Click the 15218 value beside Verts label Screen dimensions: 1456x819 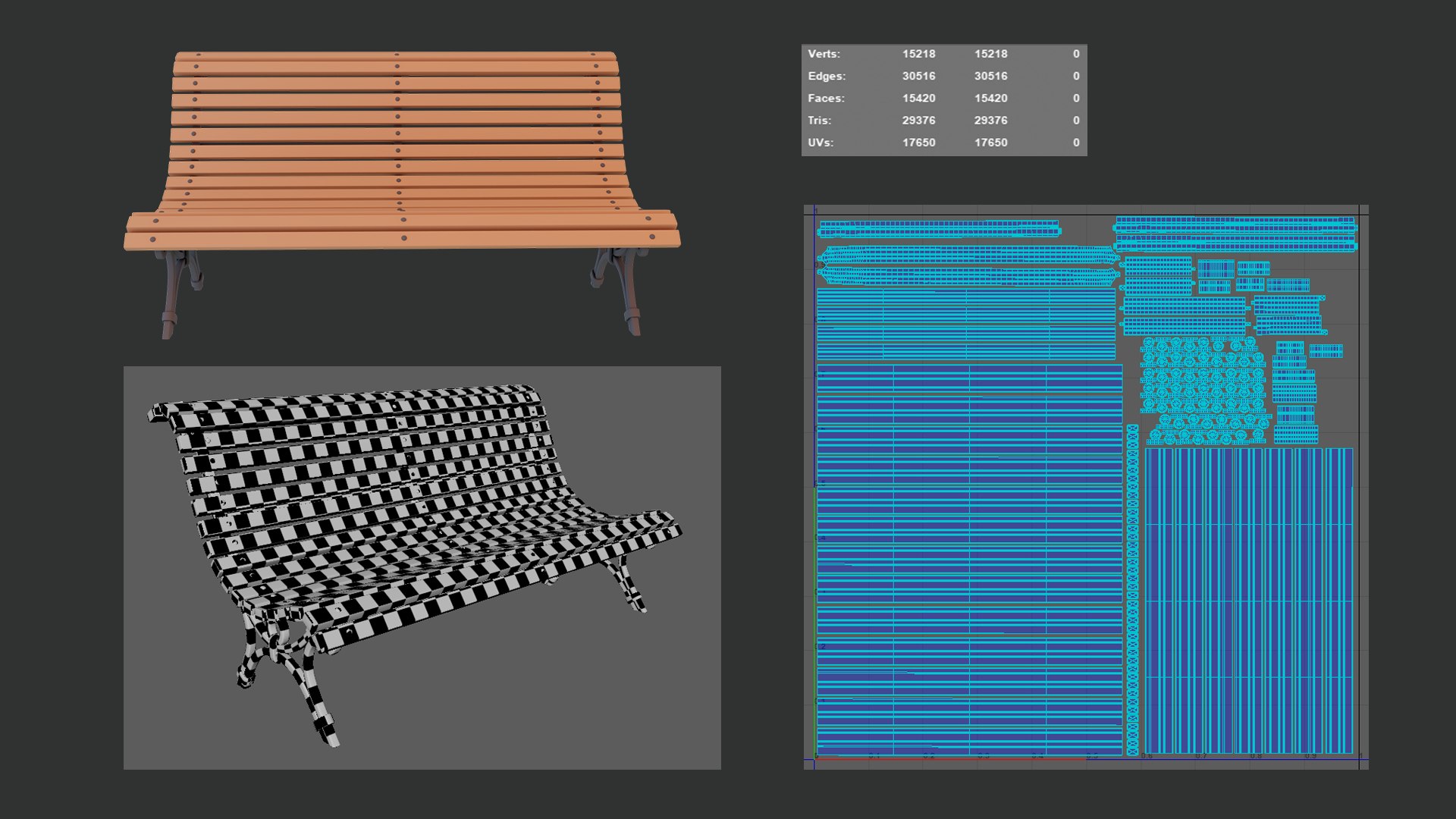click(918, 54)
